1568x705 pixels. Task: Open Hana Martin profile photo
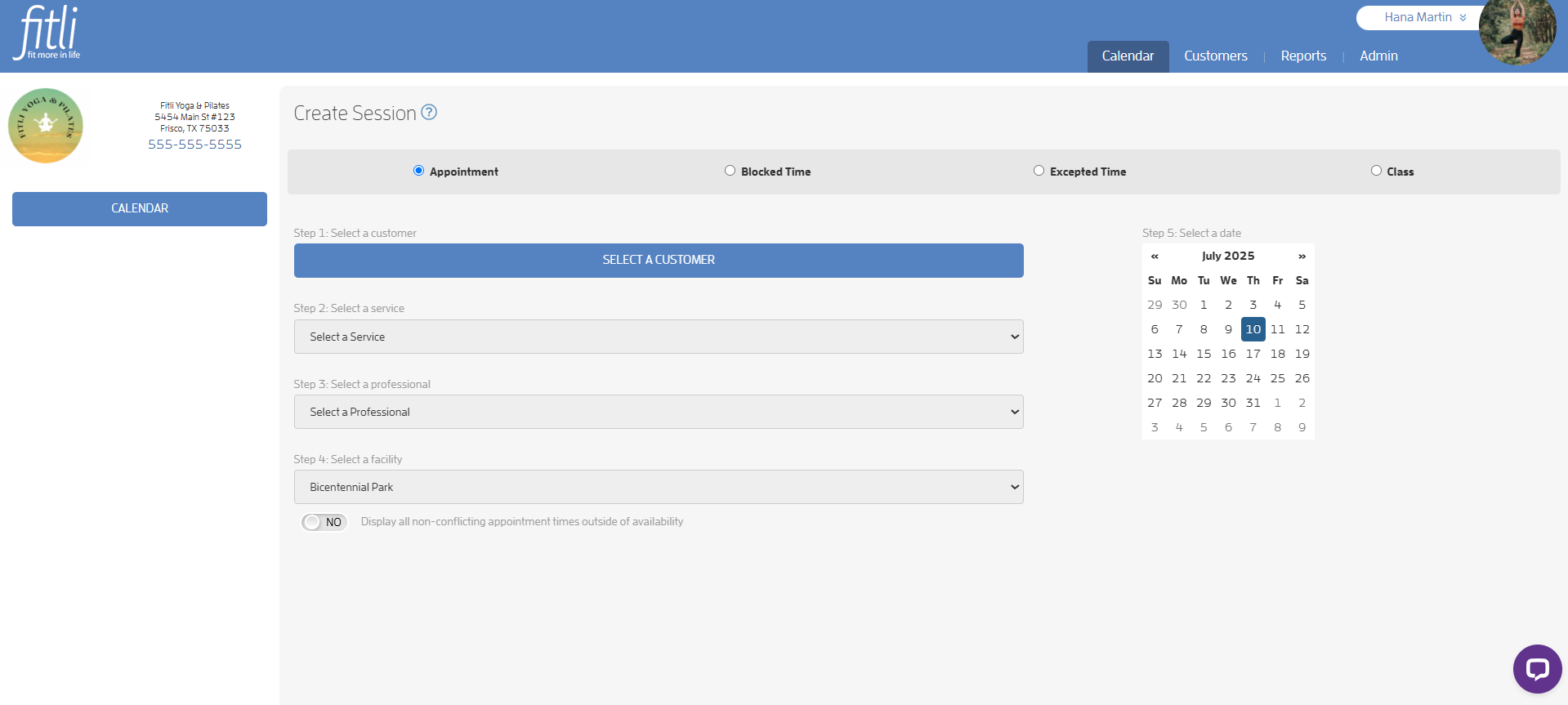(x=1517, y=33)
